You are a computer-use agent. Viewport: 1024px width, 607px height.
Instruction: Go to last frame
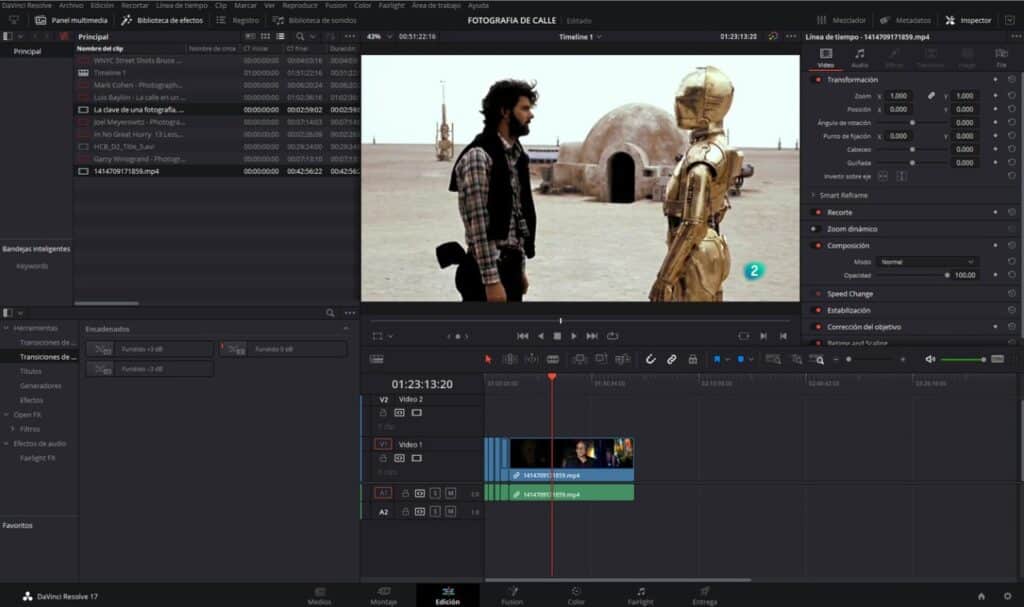click(x=592, y=336)
